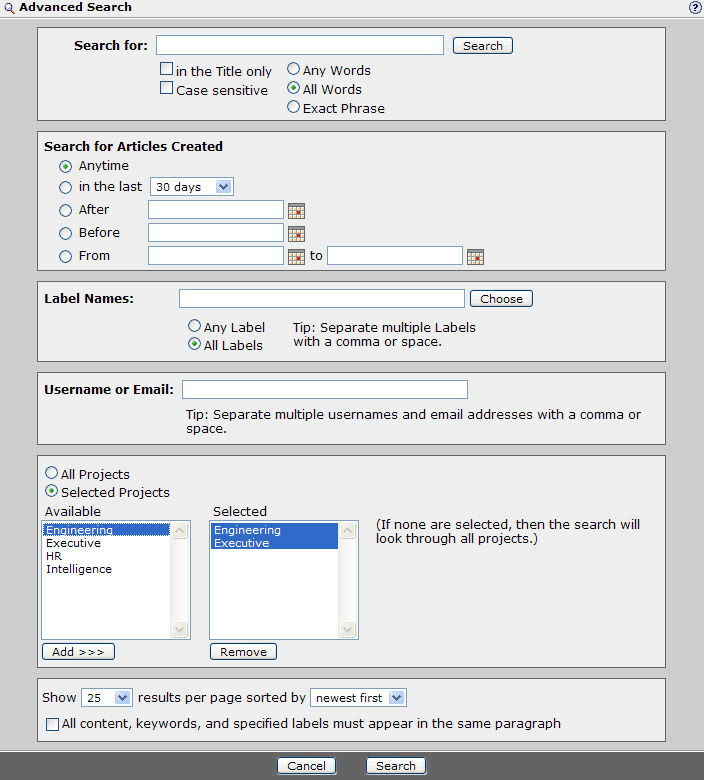Select HR in the Available list

coord(54,557)
